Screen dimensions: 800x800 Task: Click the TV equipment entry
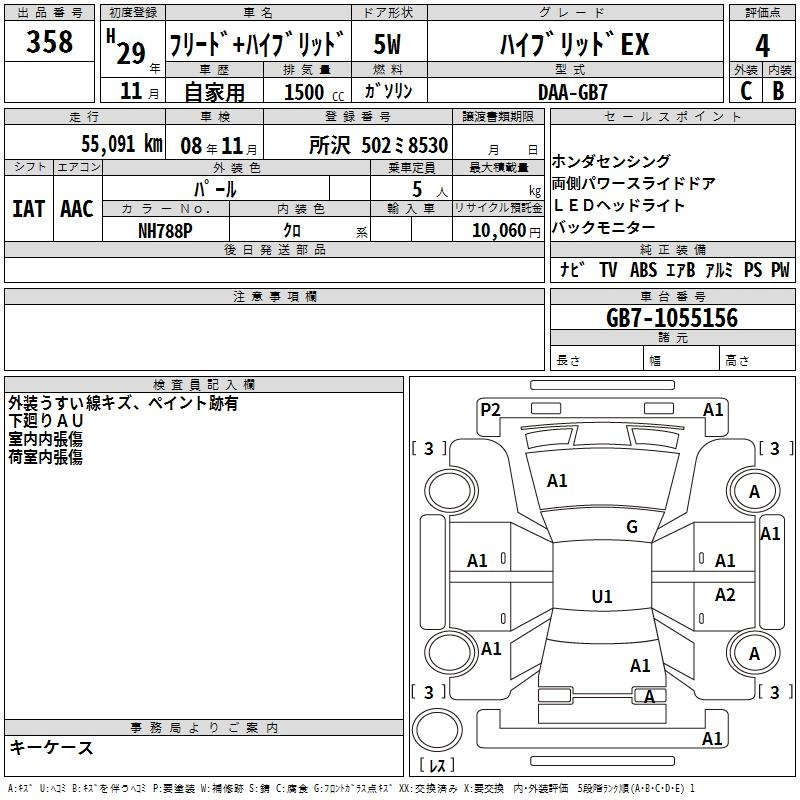pos(608,269)
